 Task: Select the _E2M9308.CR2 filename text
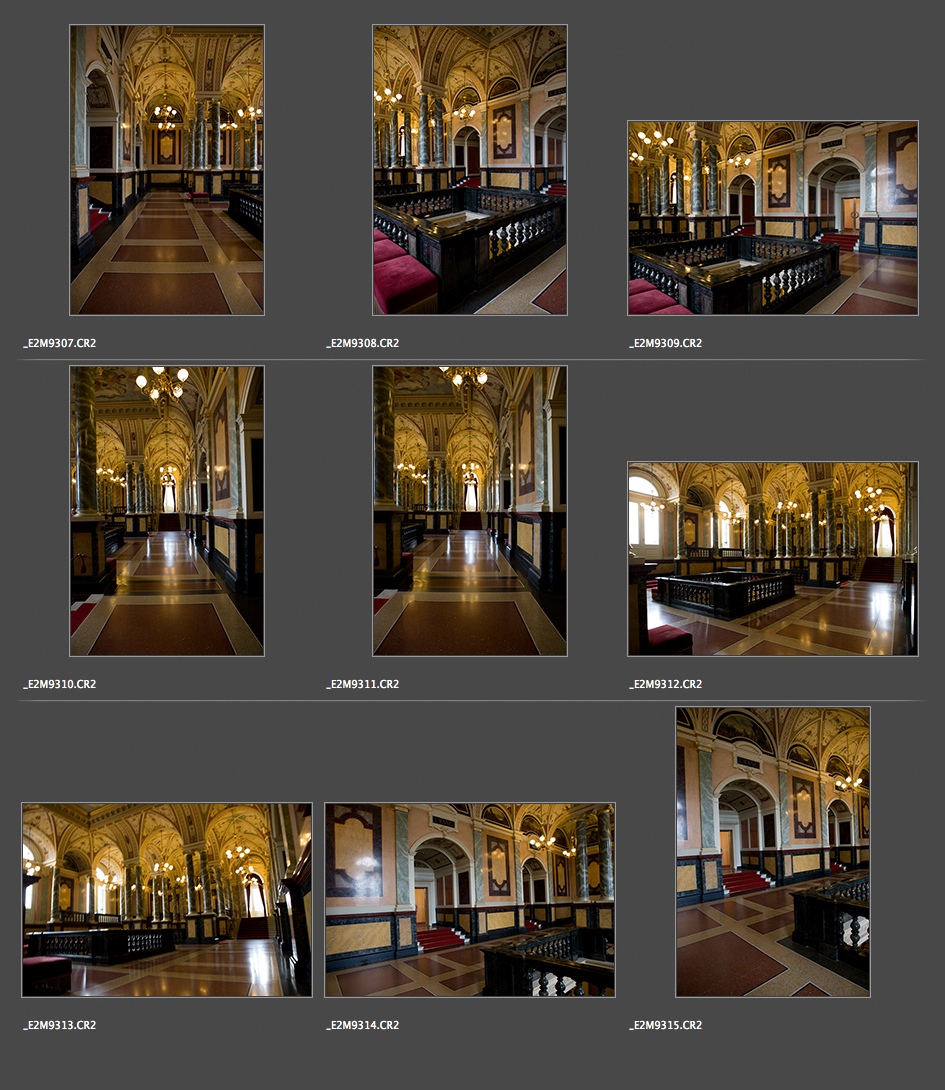pos(363,343)
